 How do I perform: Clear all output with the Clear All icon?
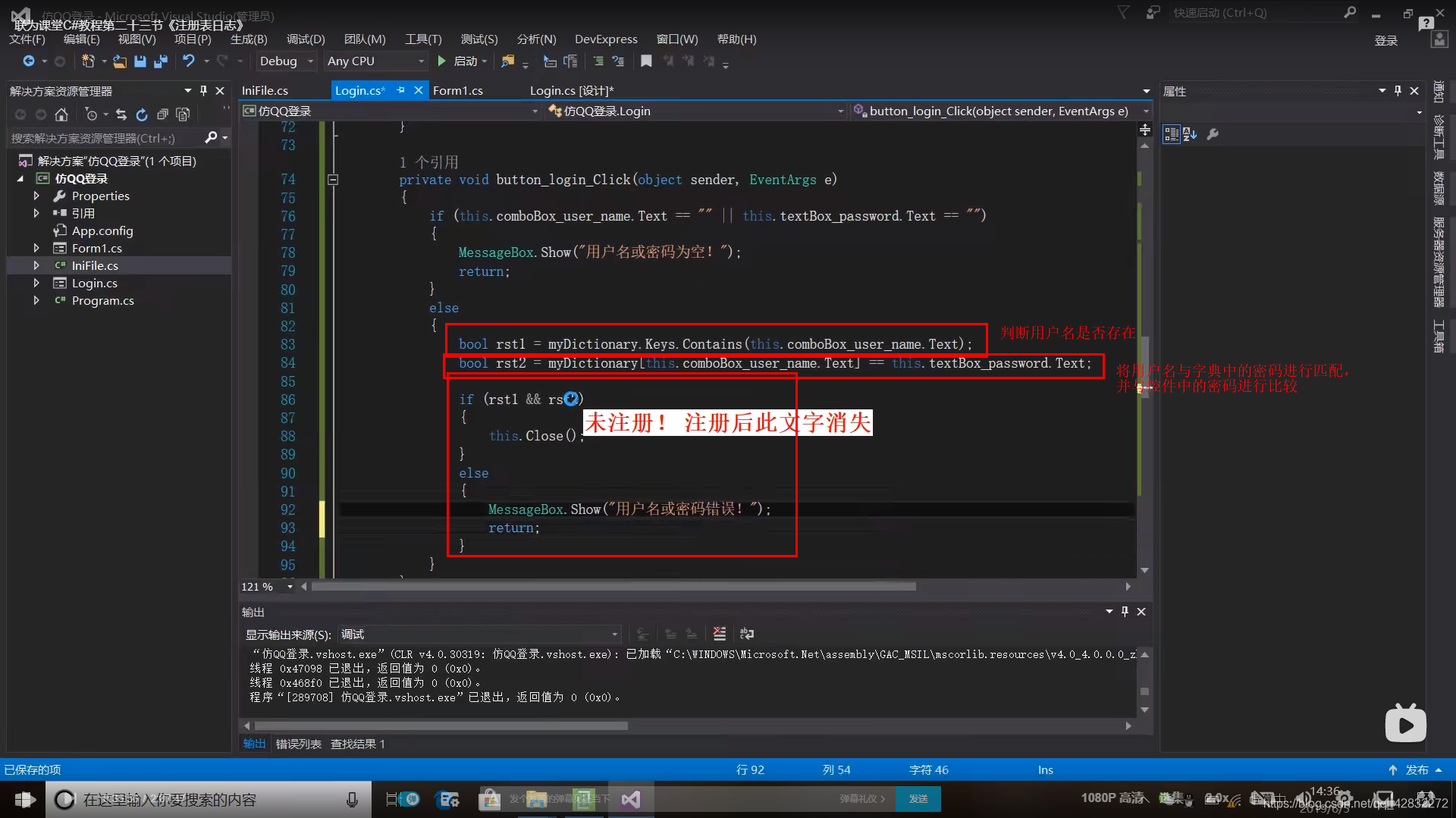click(720, 634)
